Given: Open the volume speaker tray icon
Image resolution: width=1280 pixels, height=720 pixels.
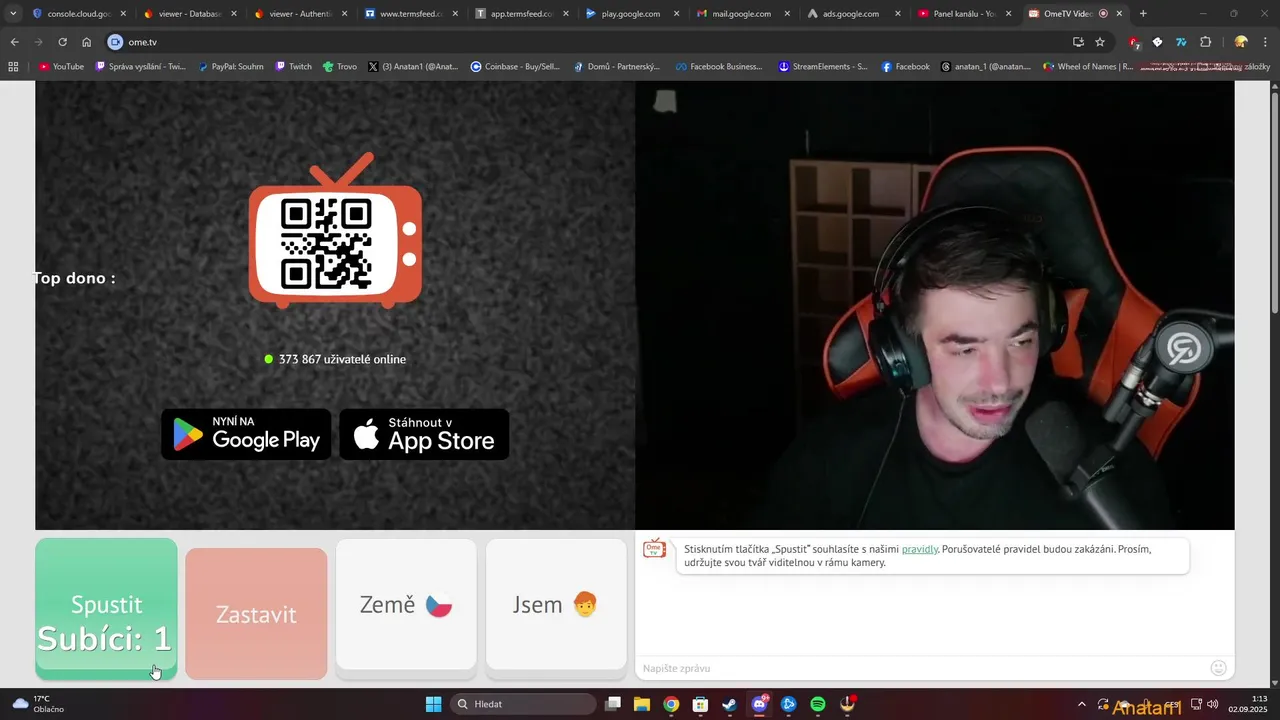Looking at the screenshot, I should tap(1212, 704).
